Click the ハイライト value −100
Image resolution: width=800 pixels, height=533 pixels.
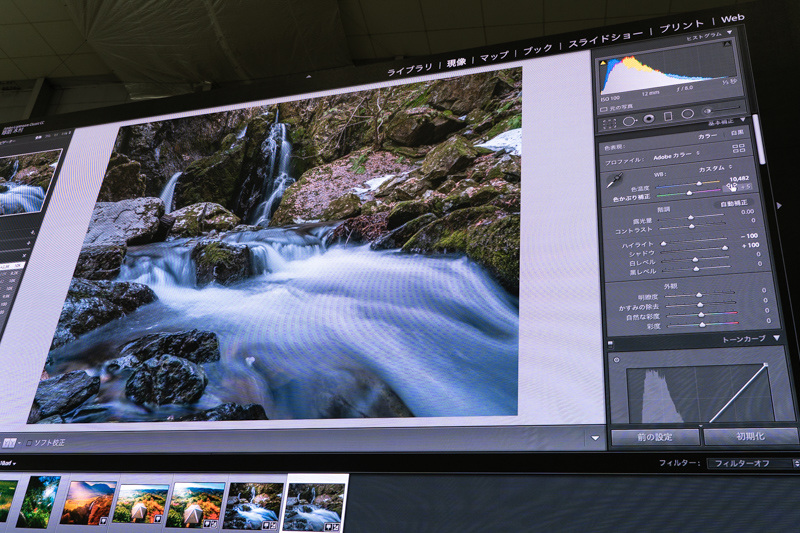749,236
